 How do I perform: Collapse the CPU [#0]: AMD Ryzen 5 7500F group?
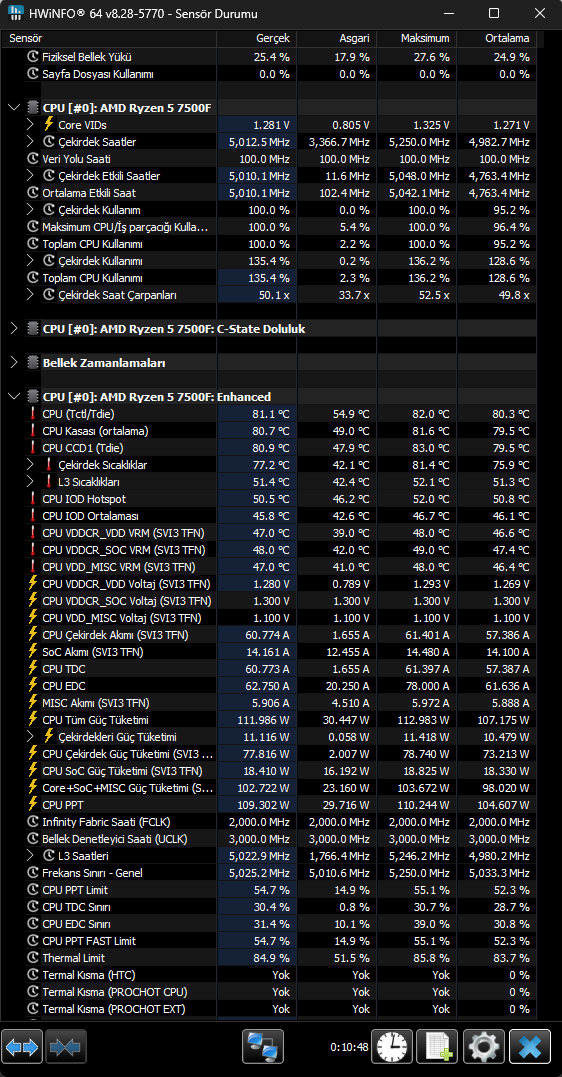(x=14, y=108)
